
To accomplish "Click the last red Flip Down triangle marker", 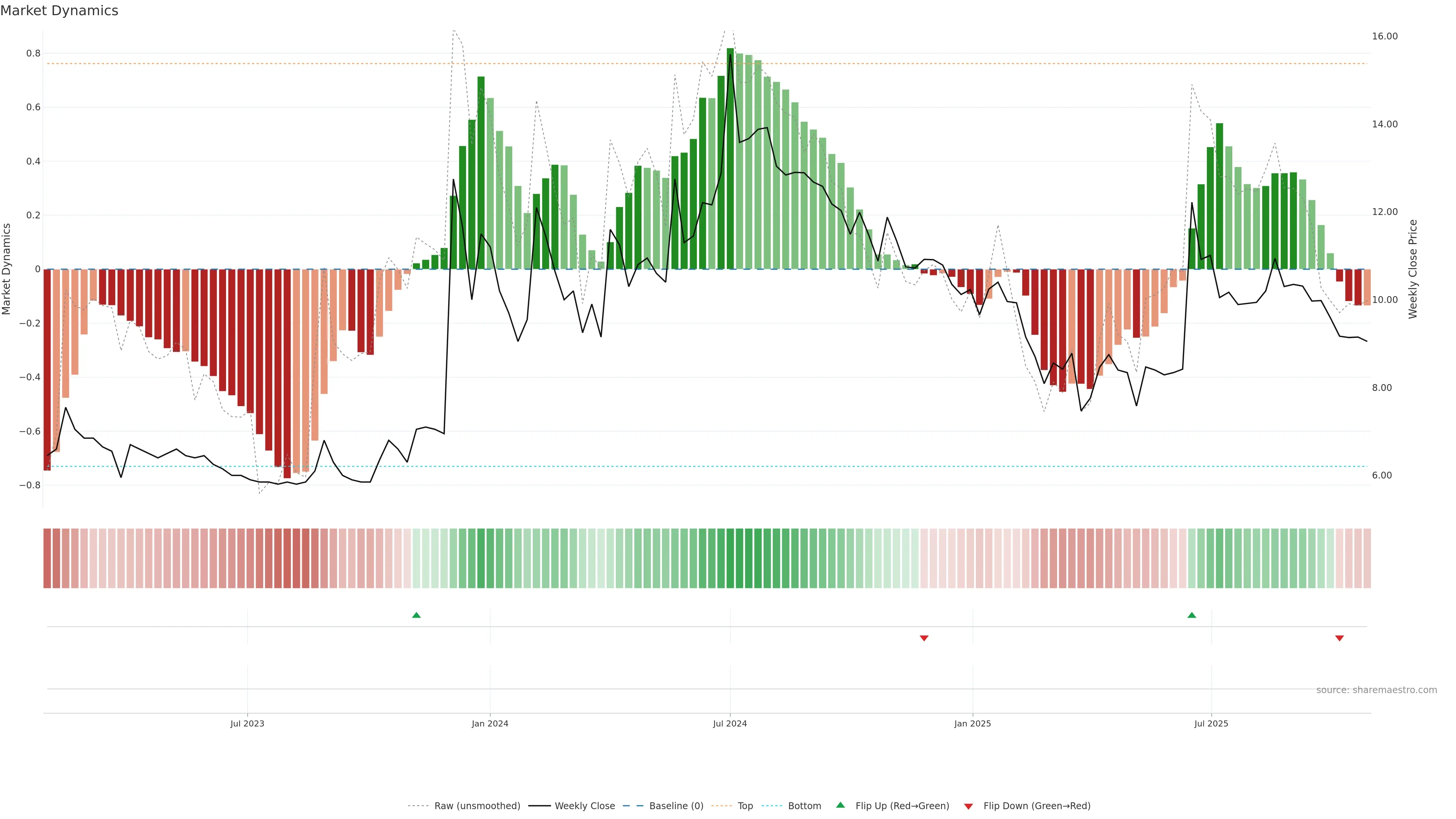I will (1339, 638).
